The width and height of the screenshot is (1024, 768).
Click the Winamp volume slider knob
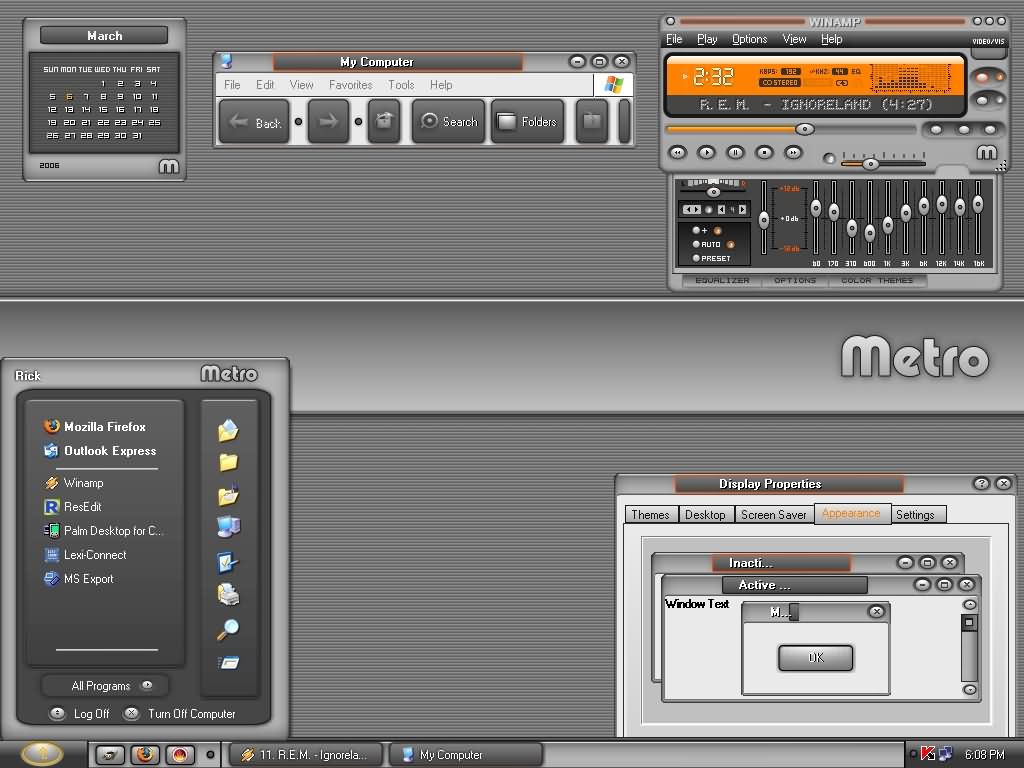pyautogui.click(x=870, y=163)
